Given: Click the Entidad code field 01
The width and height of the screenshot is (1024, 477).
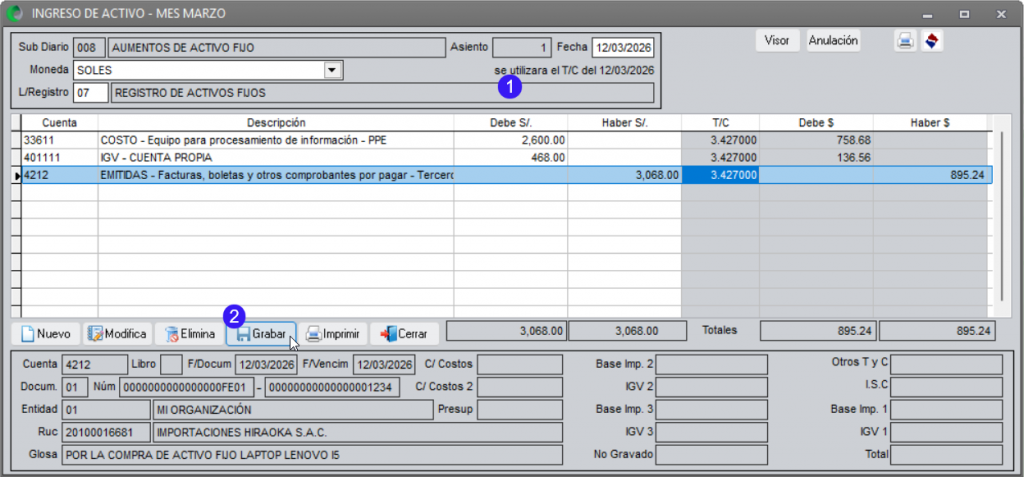Looking at the screenshot, I should pyautogui.click(x=106, y=410).
